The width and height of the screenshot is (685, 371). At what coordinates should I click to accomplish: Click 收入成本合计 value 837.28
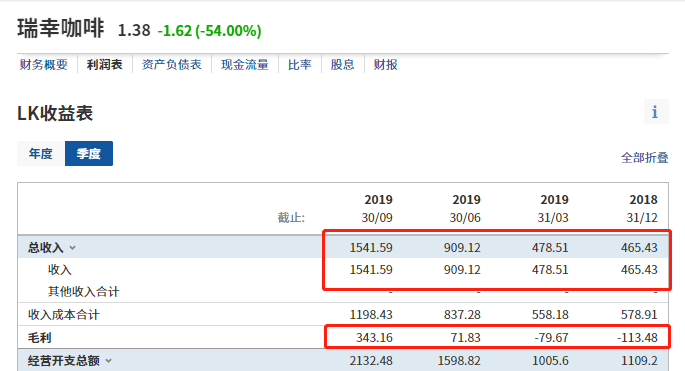point(462,315)
